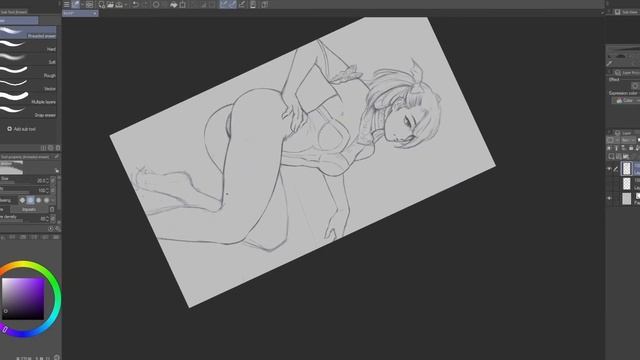This screenshot has width=640, height=360.
Task: Click the duplicate sub tool icon
Action: point(51,148)
